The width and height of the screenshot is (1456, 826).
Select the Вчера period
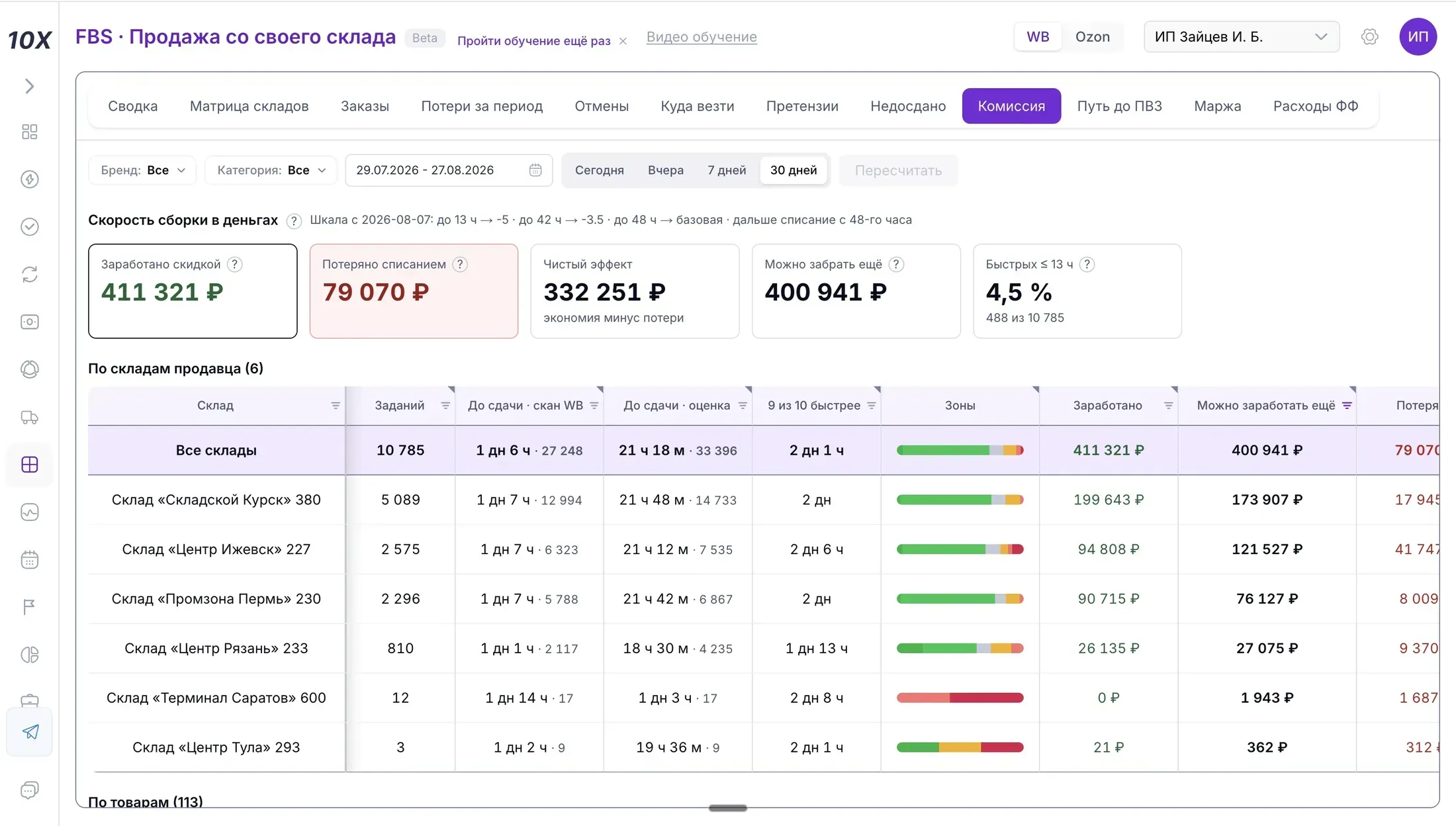(665, 170)
